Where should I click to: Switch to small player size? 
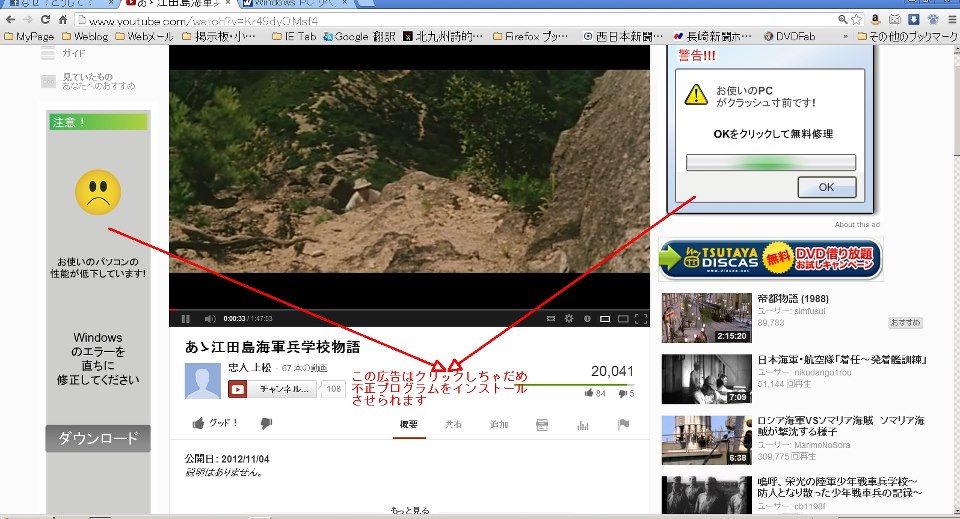tap(605, 319)
